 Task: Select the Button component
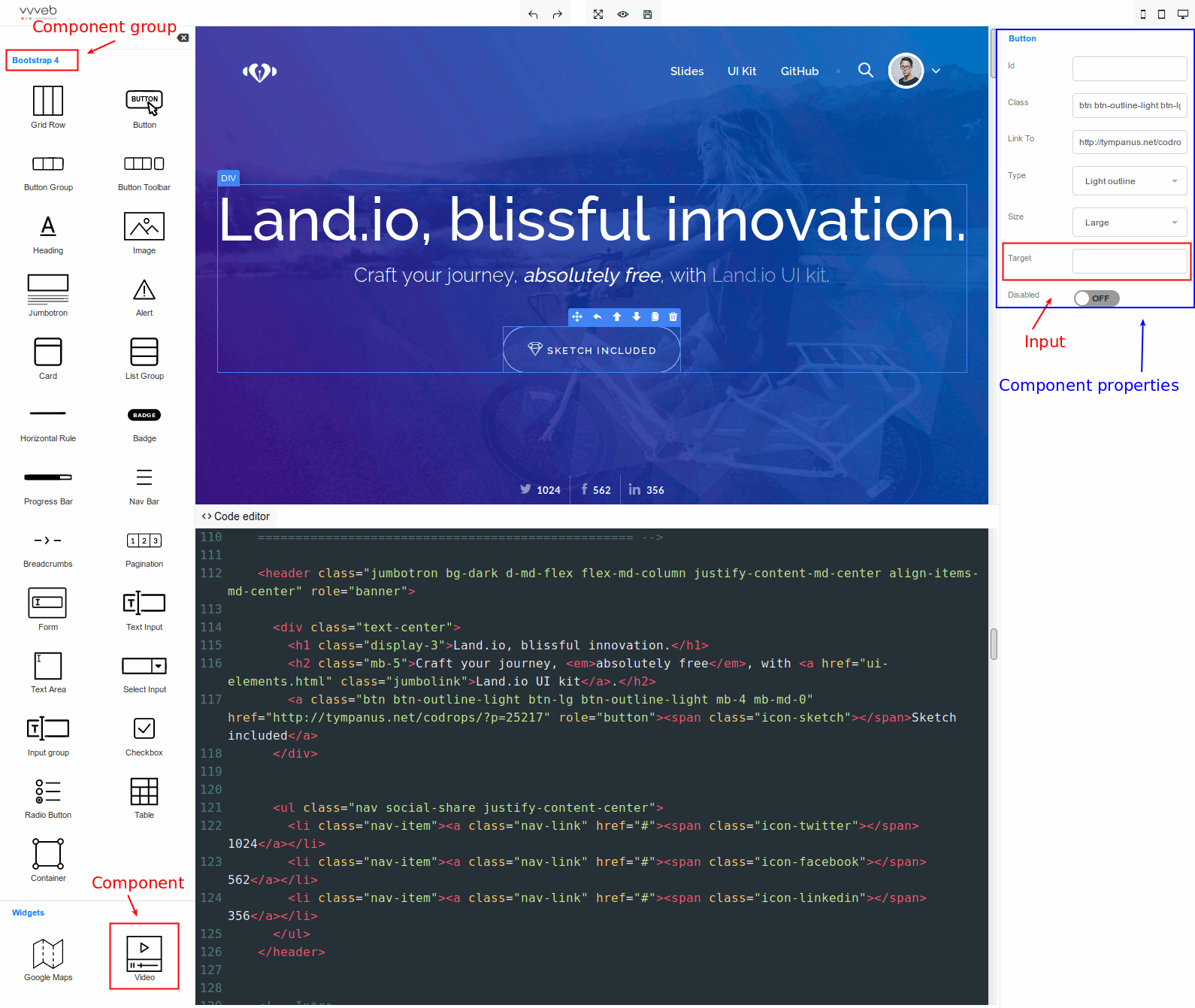pos(144,107)
